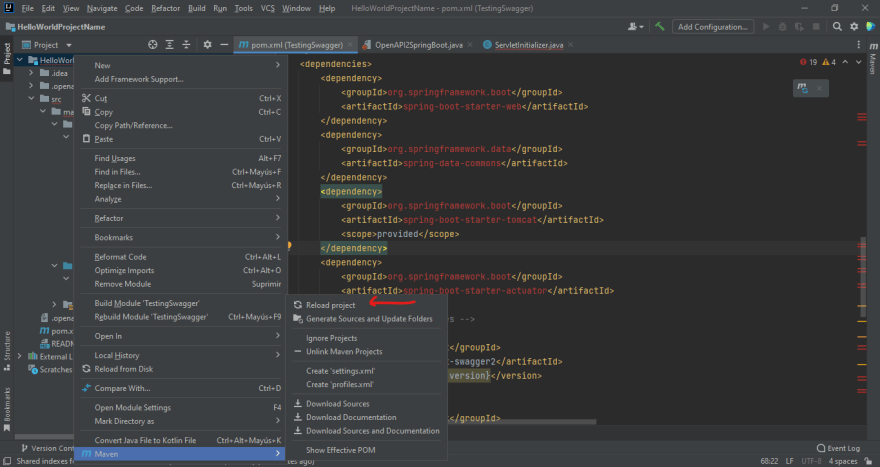Image resolution: width=880 pixels, height=467 pixels.
Task: Click the Version Control tool button
Action: 47,448
